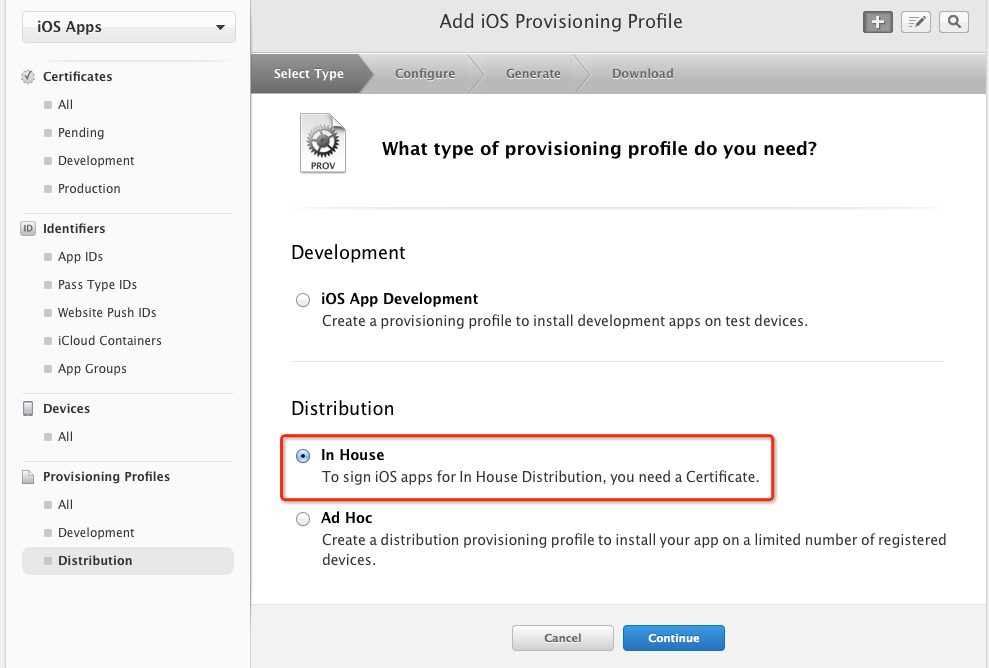Choose the Ad Hoc radio option
This screenshot has width=989, height=668.
tap(303, 519)
